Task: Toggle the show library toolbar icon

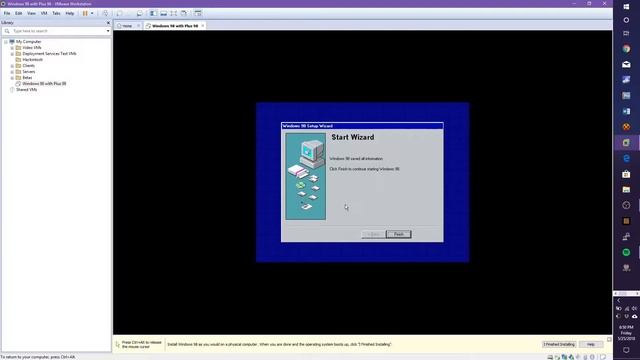Action: [153, 13]
